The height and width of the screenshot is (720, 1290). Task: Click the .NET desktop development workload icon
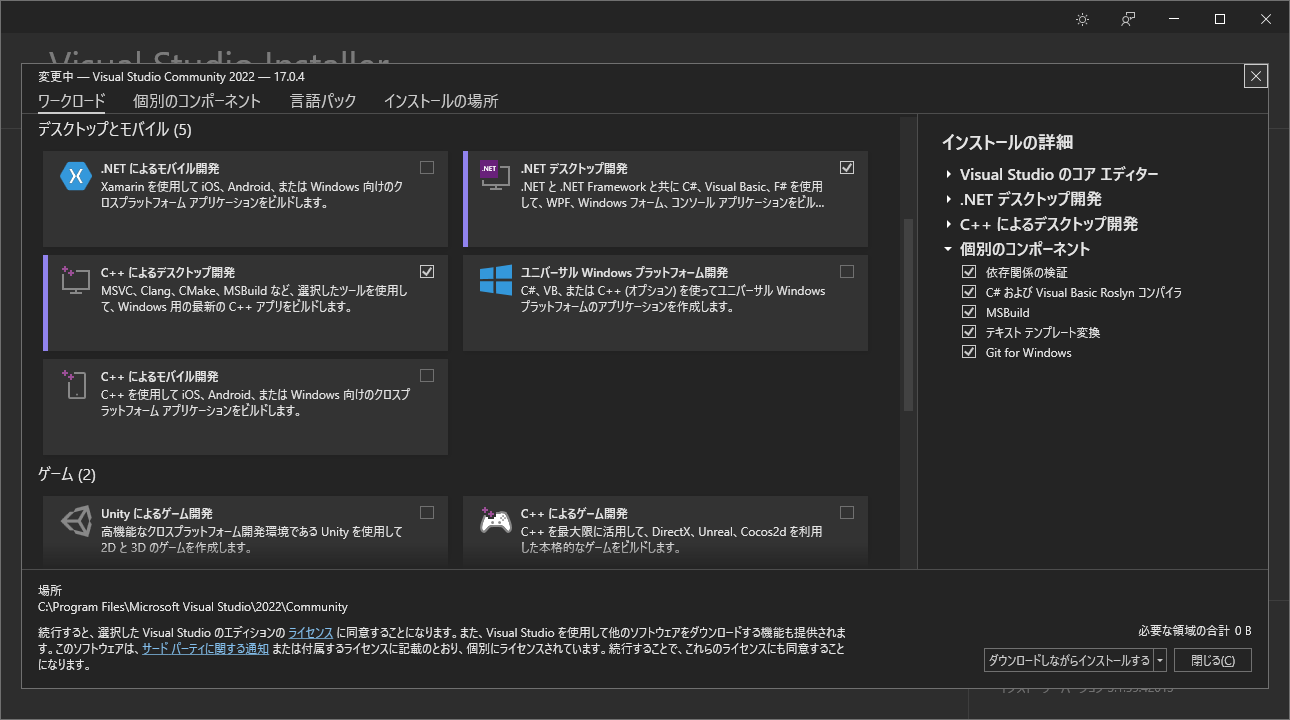pos(495,176)
